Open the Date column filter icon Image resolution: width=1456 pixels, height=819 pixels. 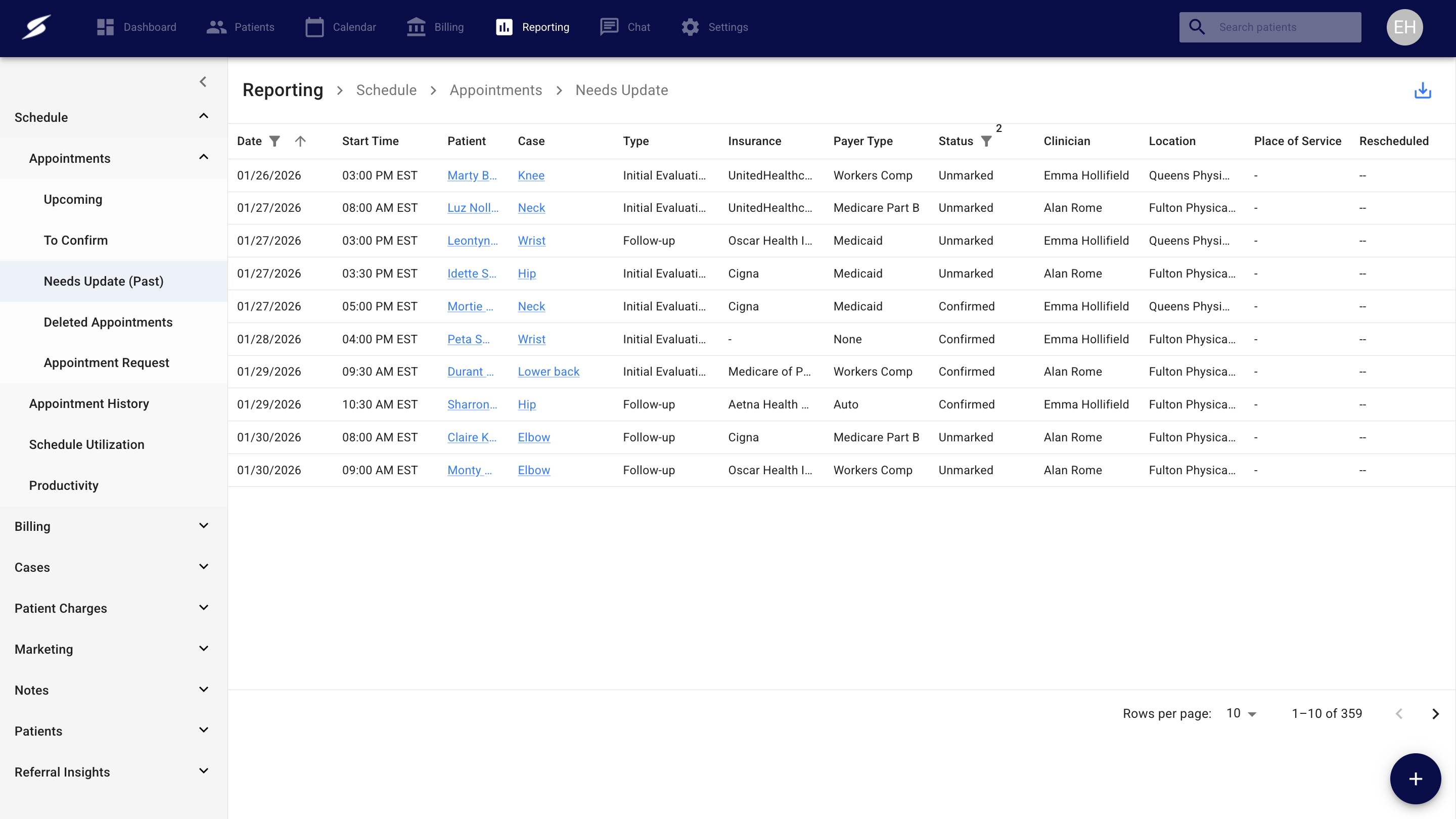coord(275,142)
